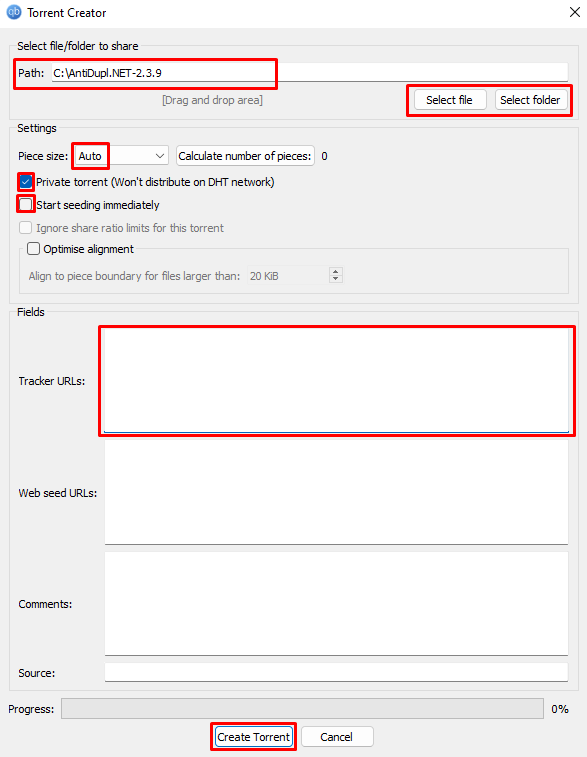This screenshot has width=587, height=757.
Task: Click into the Comments text area
Action: [x=336, y=603]
